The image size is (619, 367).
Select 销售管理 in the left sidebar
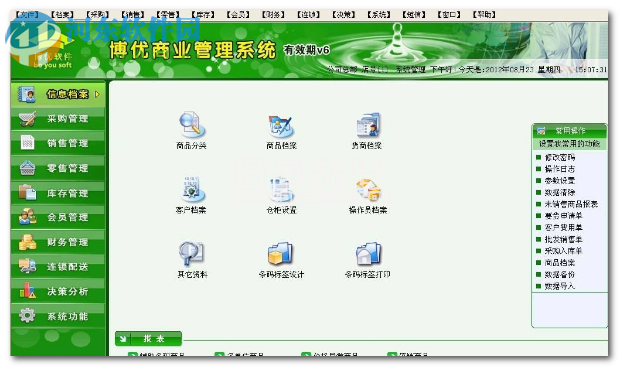coord(58,143)
